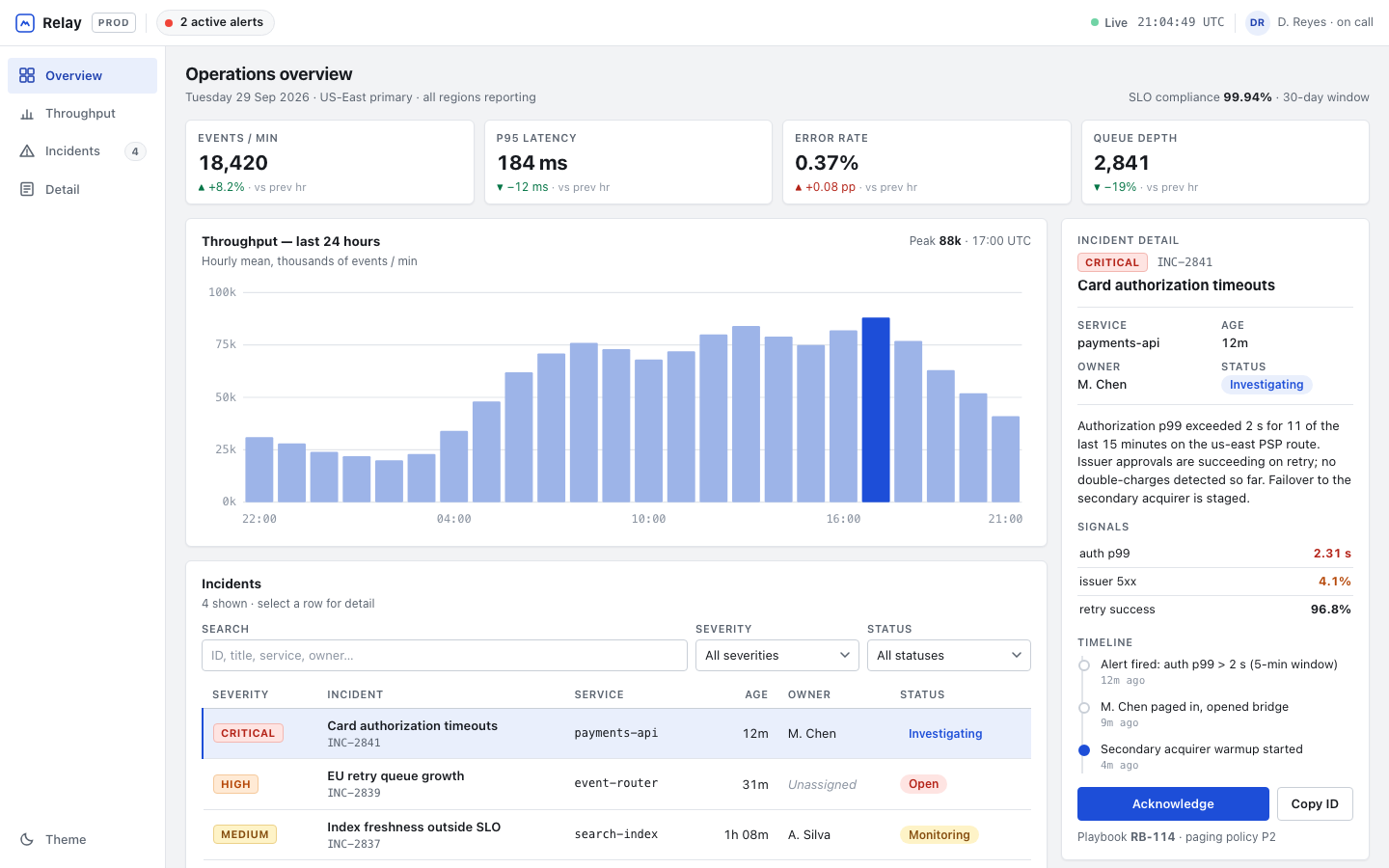This screenshot has height=868, width=1389.
Task: Open the Detail document icon
Action: [x=27, y=189]
